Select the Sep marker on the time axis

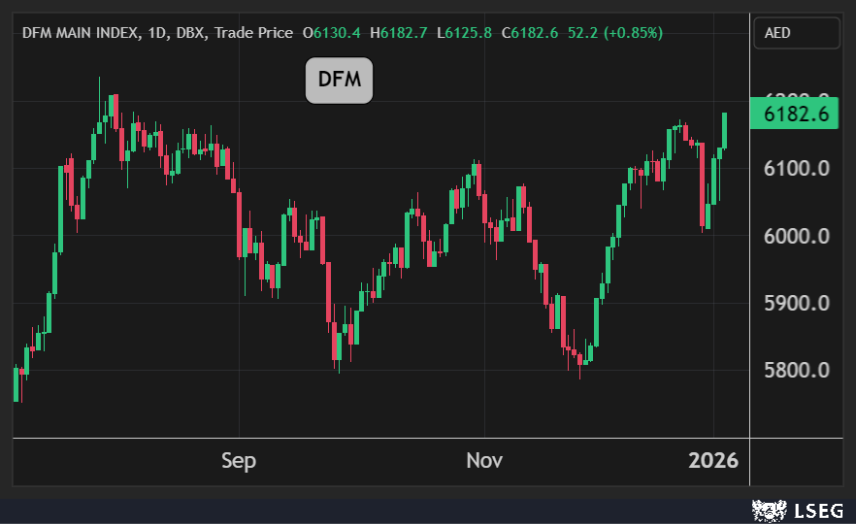pos(238,461)
